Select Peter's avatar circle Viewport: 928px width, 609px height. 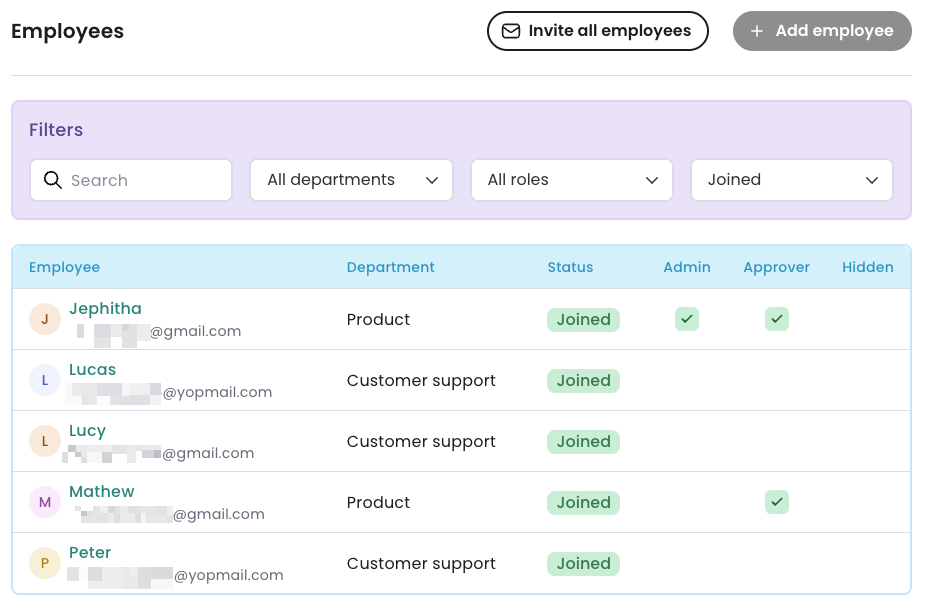coord(45,563)
